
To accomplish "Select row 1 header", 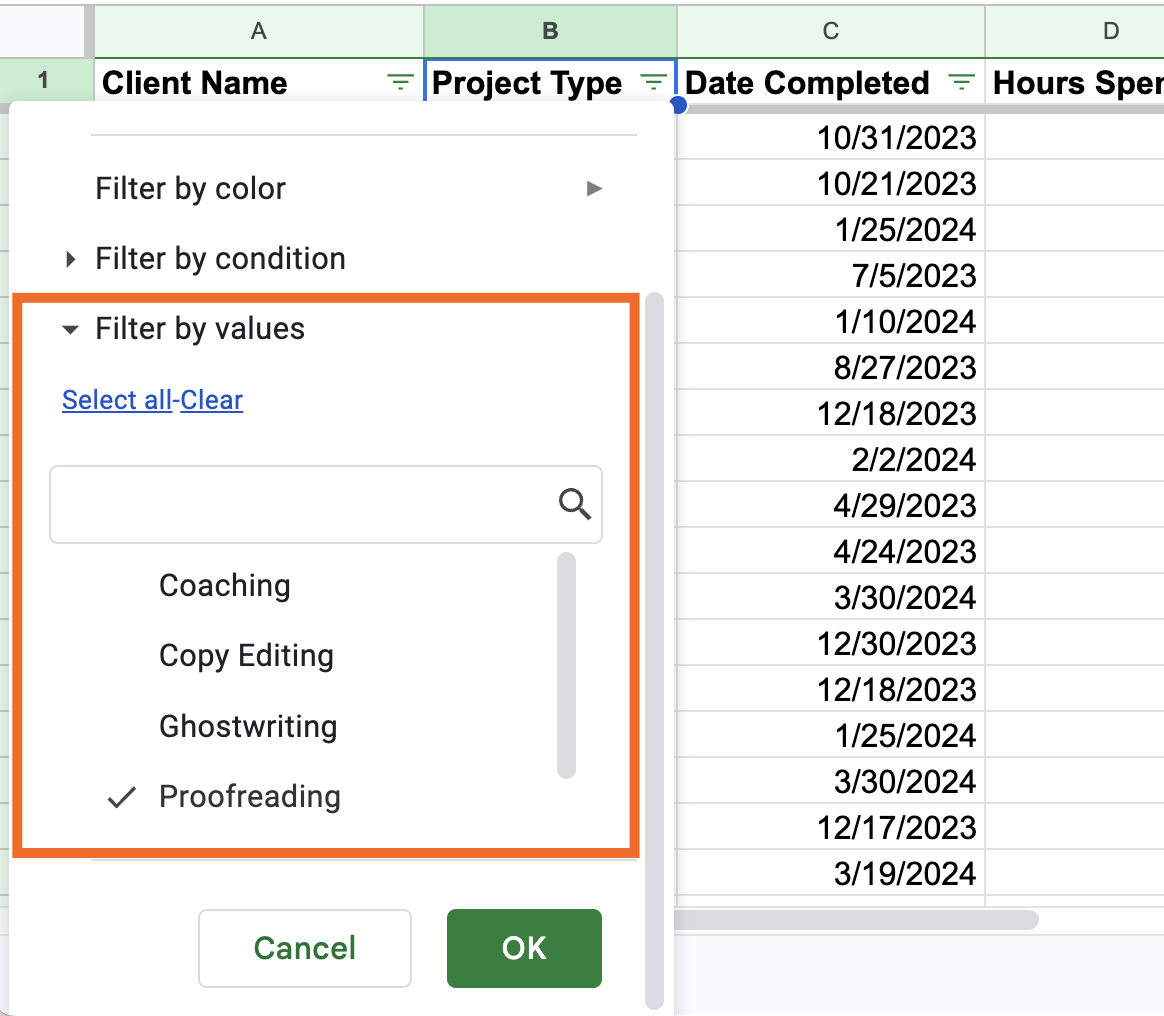I will point(43,80).
